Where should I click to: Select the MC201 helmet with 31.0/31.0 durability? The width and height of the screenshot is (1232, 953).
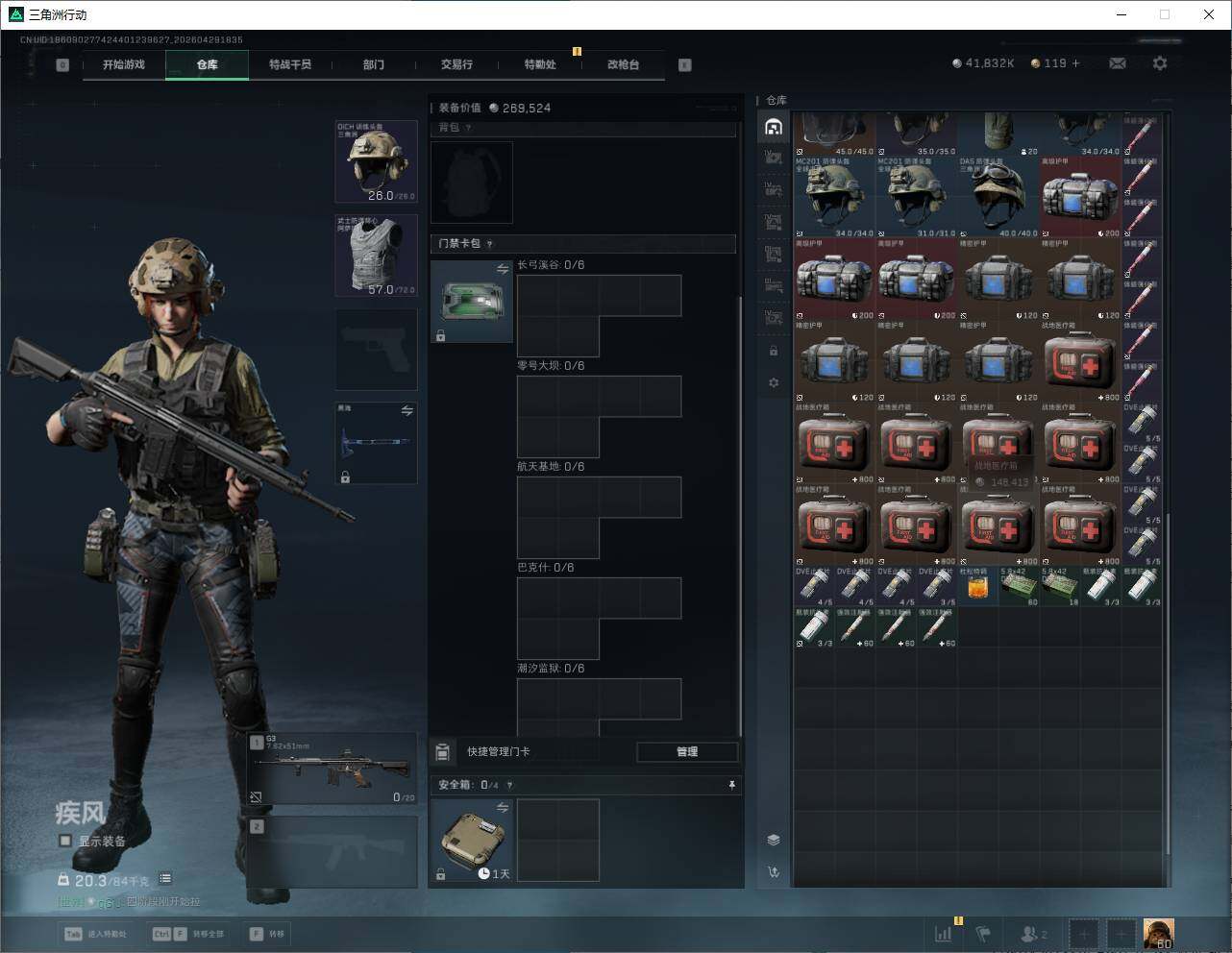coord(916,197)
